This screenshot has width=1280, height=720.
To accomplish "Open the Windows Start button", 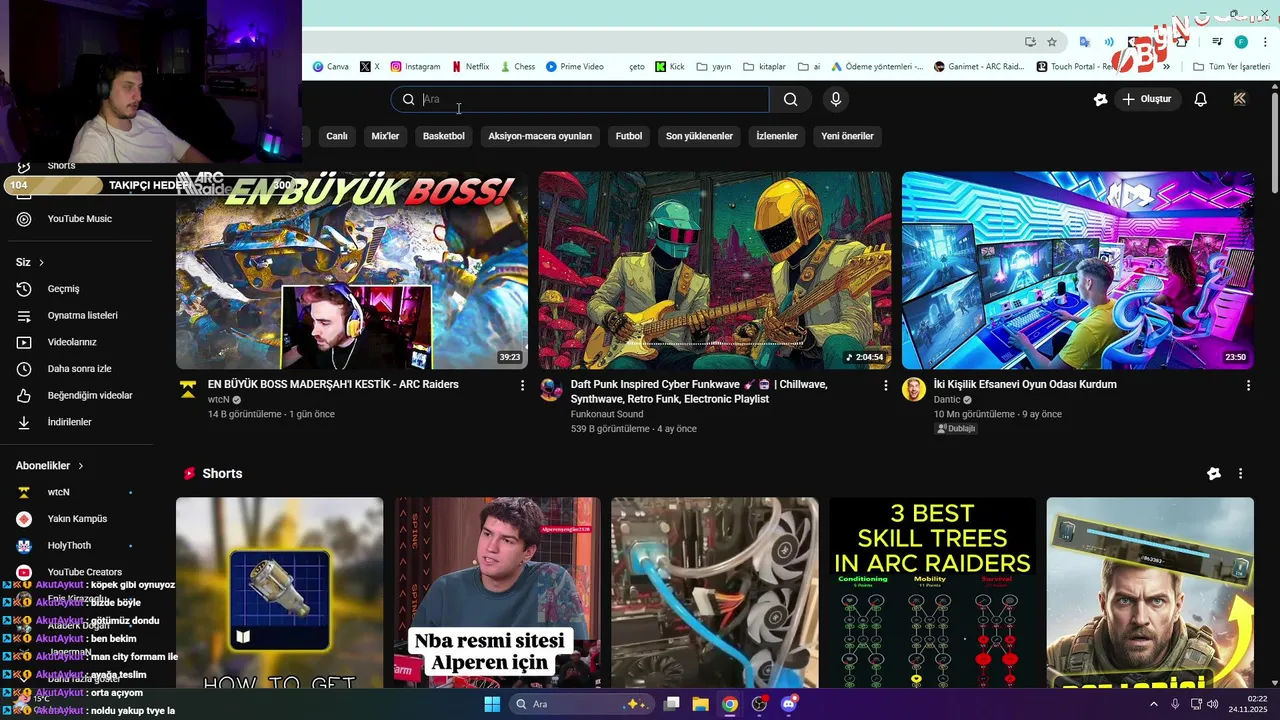I will (x=492, y=704).
